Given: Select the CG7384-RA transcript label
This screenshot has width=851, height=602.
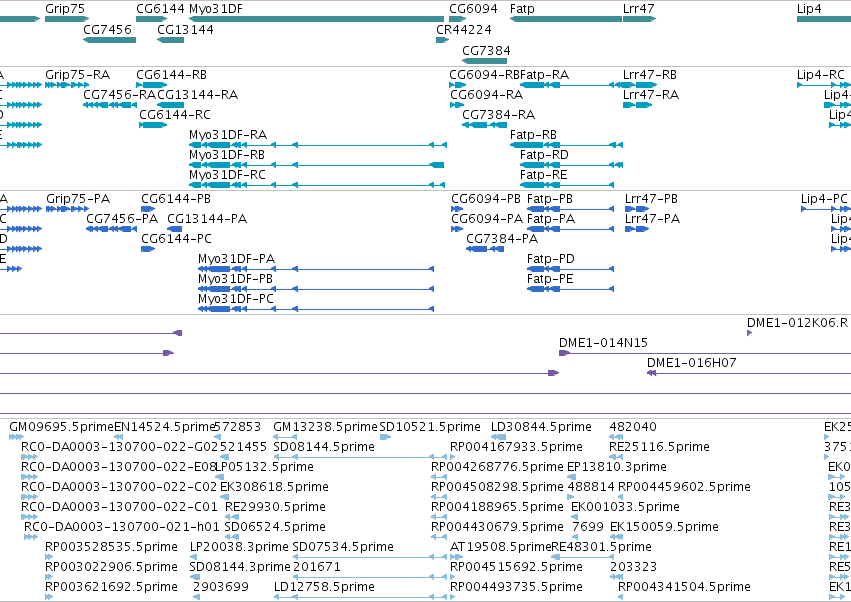Looking at the screenshot, I should [498, 115].
